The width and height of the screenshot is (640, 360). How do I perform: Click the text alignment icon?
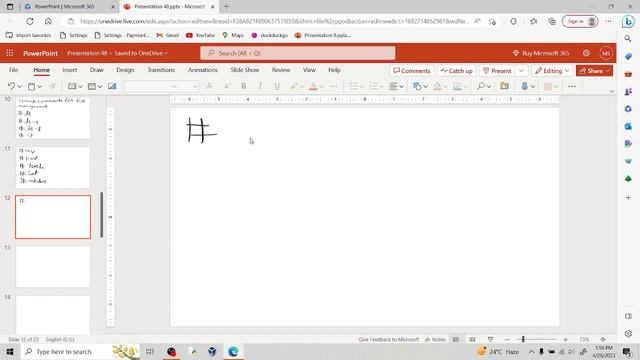pyautogui.click(x=393, y=86)
